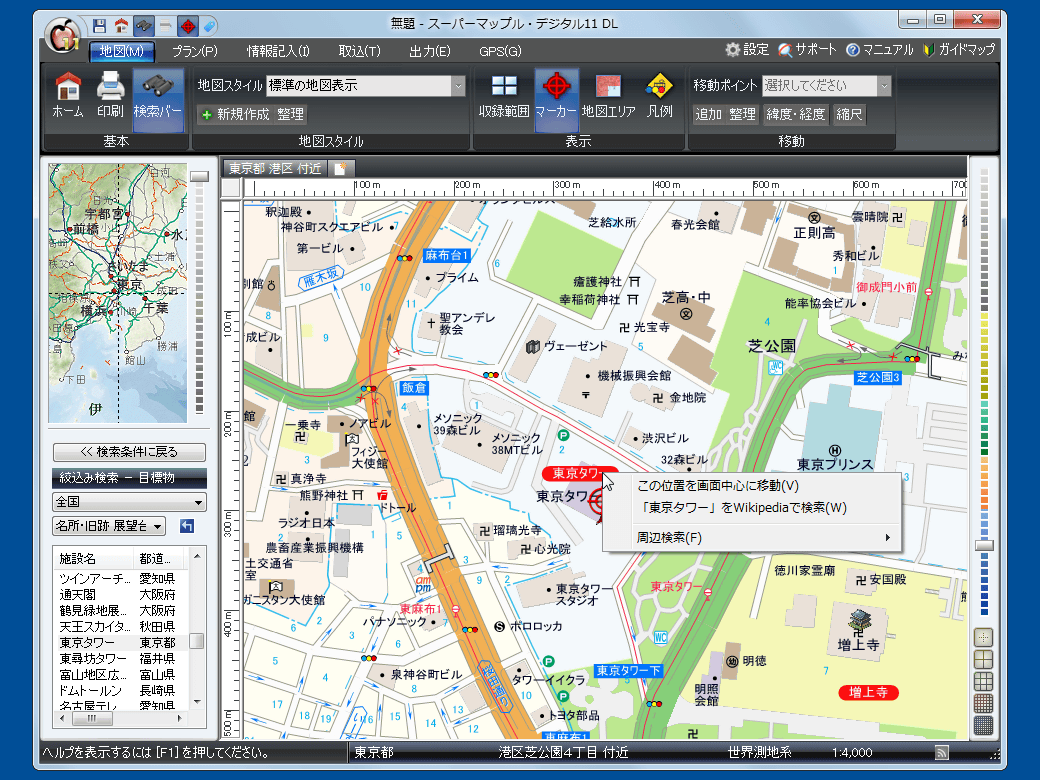This screenshot has width=1040, height=780.
Task: Open the 設定 settings gear
Action: [747, 50]
